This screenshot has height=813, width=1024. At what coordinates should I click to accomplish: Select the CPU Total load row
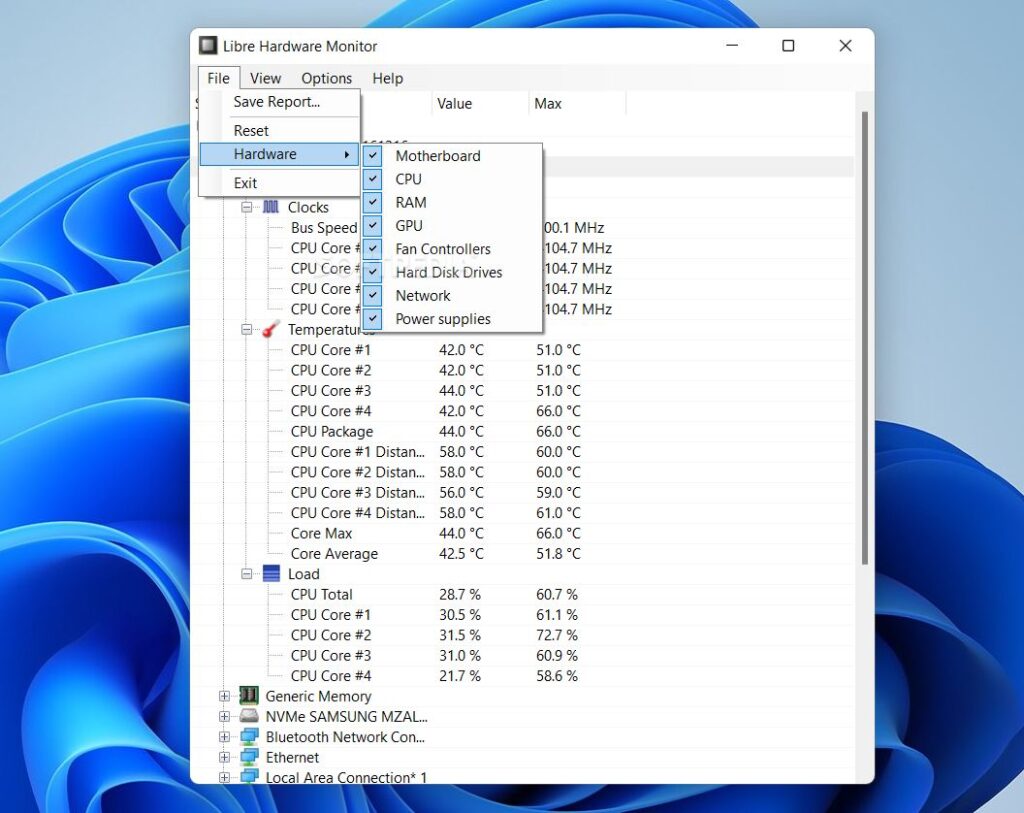pyautogui.click(x=522, y=594)
